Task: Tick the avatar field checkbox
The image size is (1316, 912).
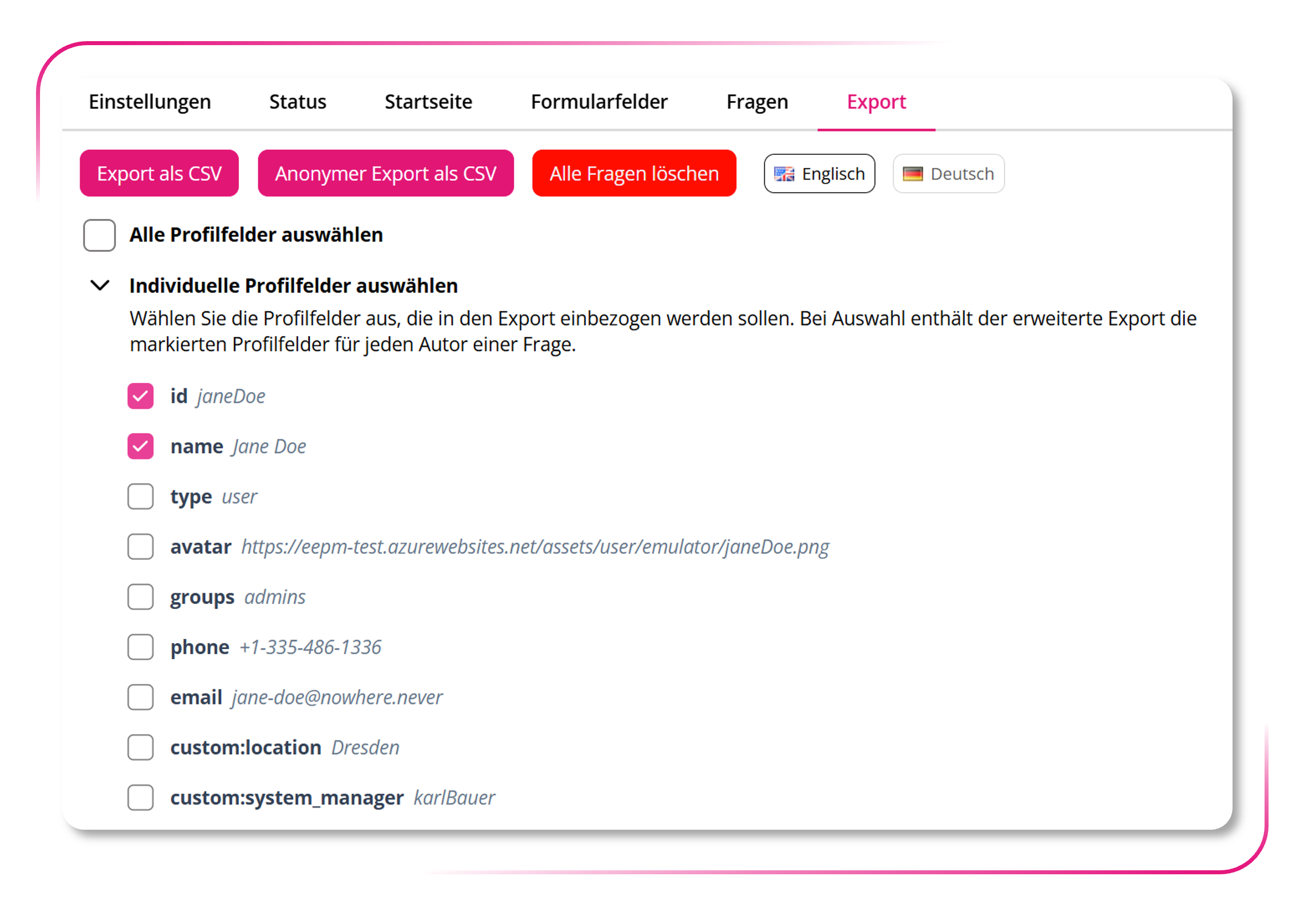Action: coord(140,547)
